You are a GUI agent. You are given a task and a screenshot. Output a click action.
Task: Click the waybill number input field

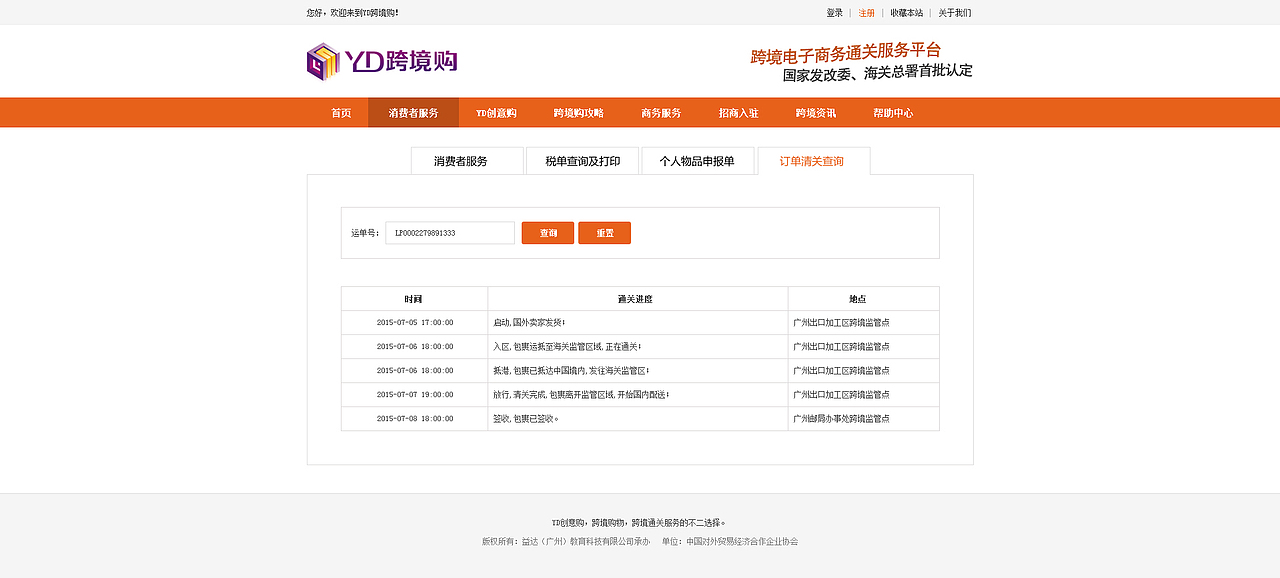point(448,232)
